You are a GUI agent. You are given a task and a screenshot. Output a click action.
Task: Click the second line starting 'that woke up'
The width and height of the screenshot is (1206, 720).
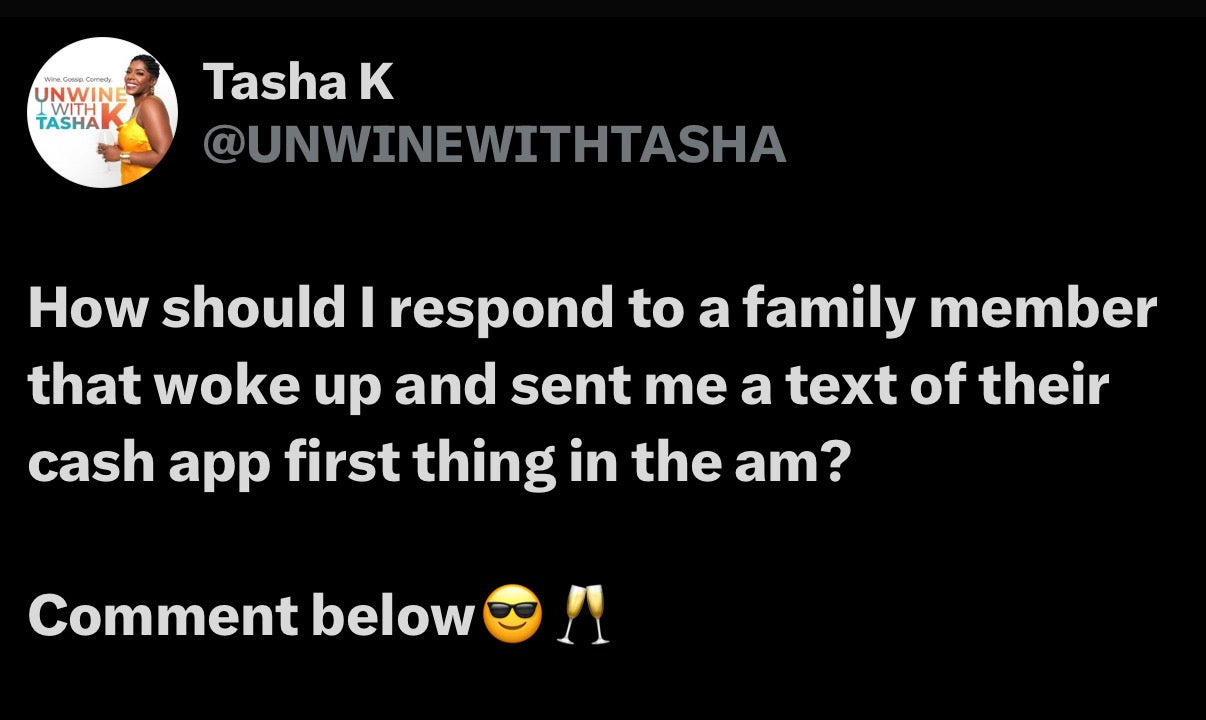click(569, 386)
